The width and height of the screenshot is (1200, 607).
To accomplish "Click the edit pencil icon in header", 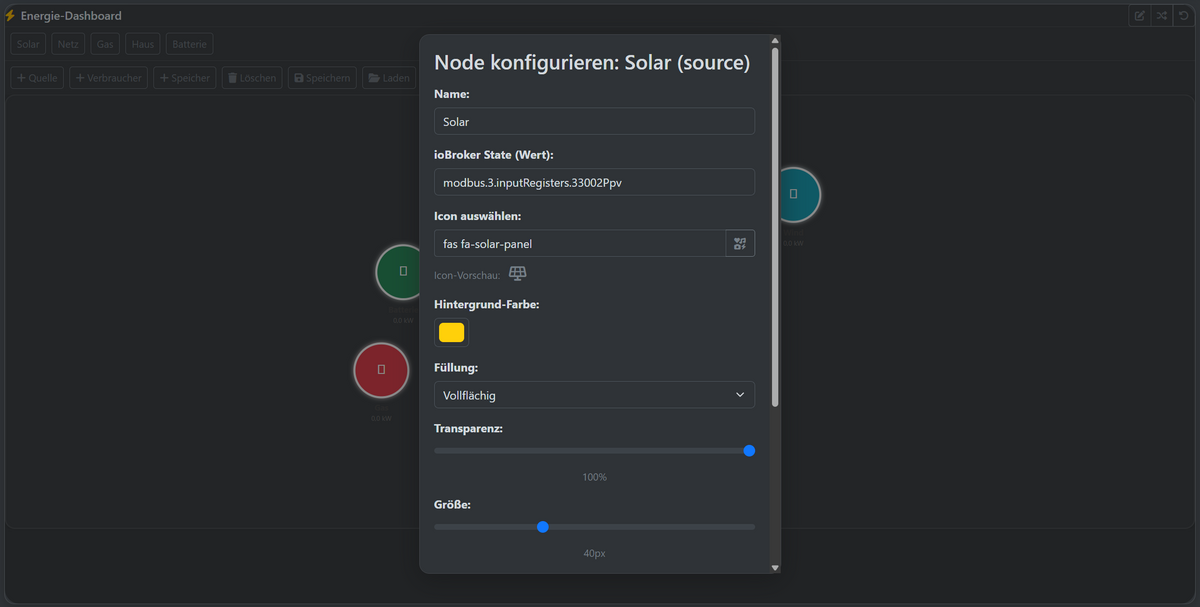I will tap(1139, 16).
